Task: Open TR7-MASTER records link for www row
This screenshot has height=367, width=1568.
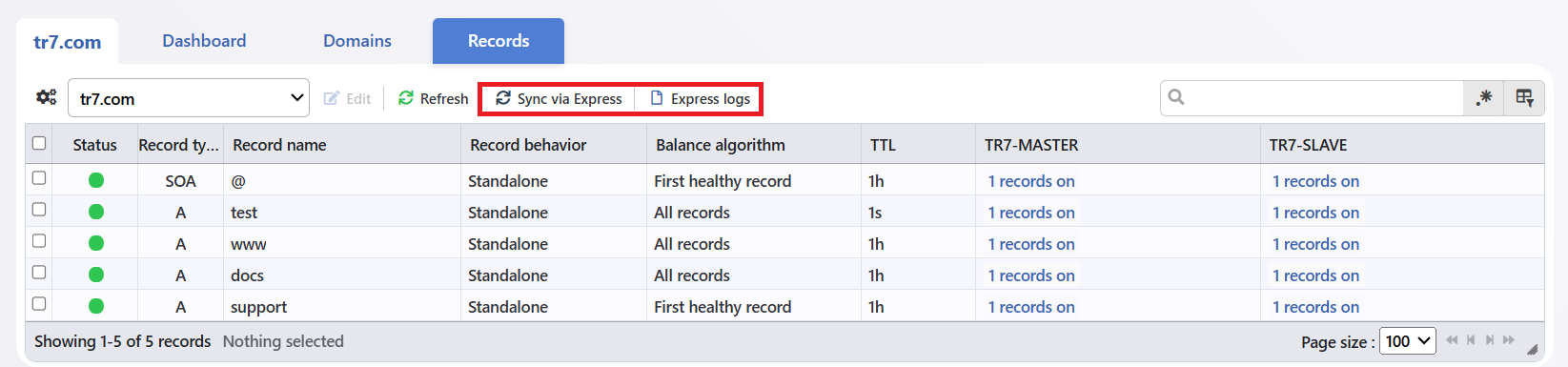Action: (x=1031, y=244)
